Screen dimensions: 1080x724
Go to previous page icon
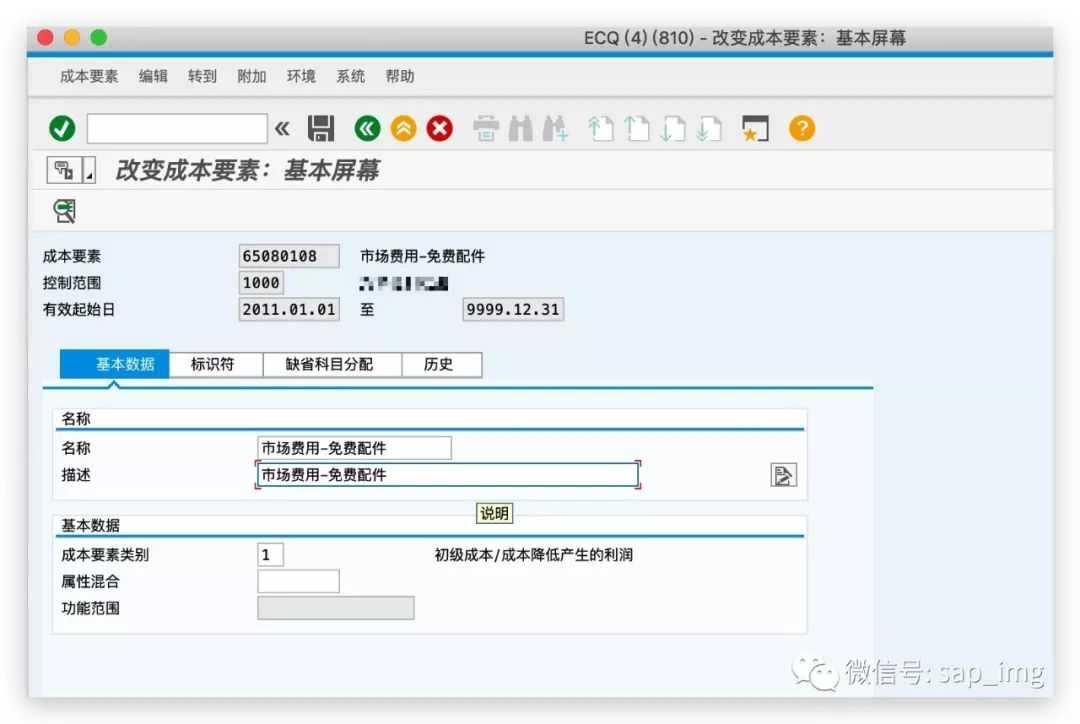(636, 129)
